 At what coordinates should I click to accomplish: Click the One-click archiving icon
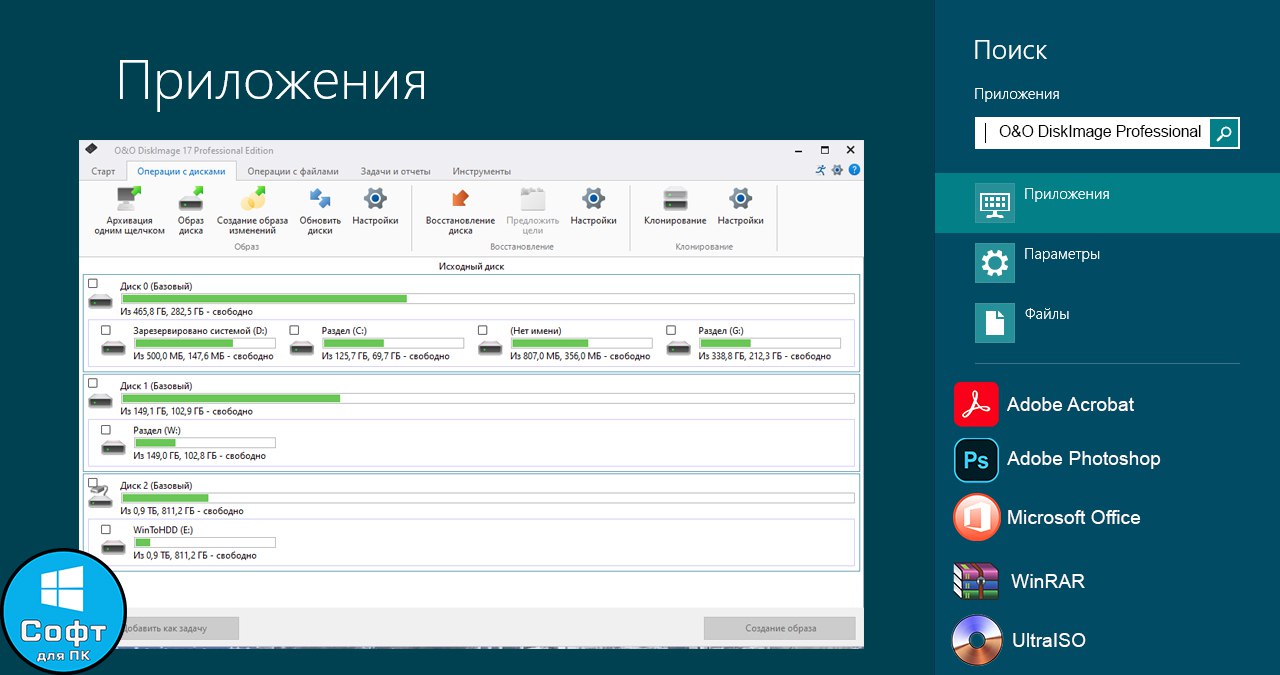129,197
